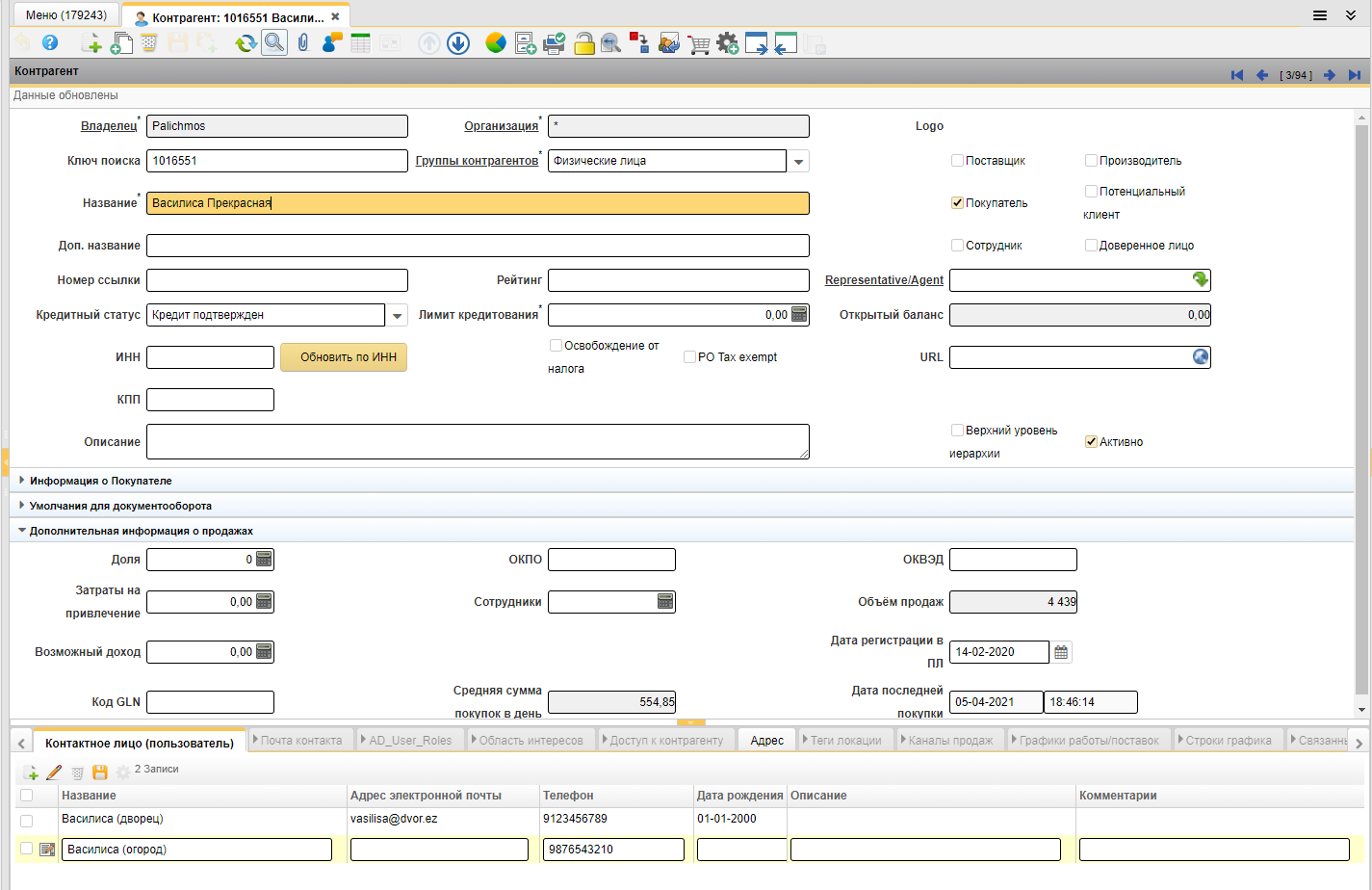Viewport: 1372px width, 890px height.
Task: Open calendar picker for Дата регистрации в ПЛ
Action: pyautogui.click(x=1061, y=652)
